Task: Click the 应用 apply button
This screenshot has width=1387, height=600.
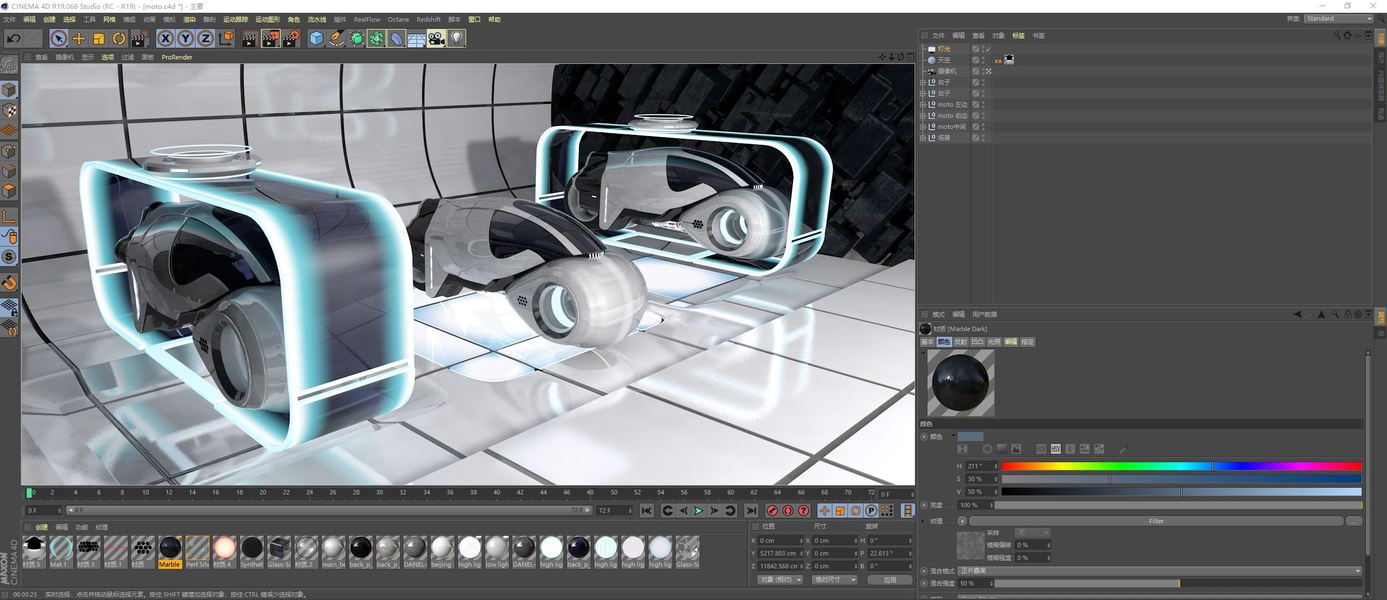Action: [x=889, y=579]
